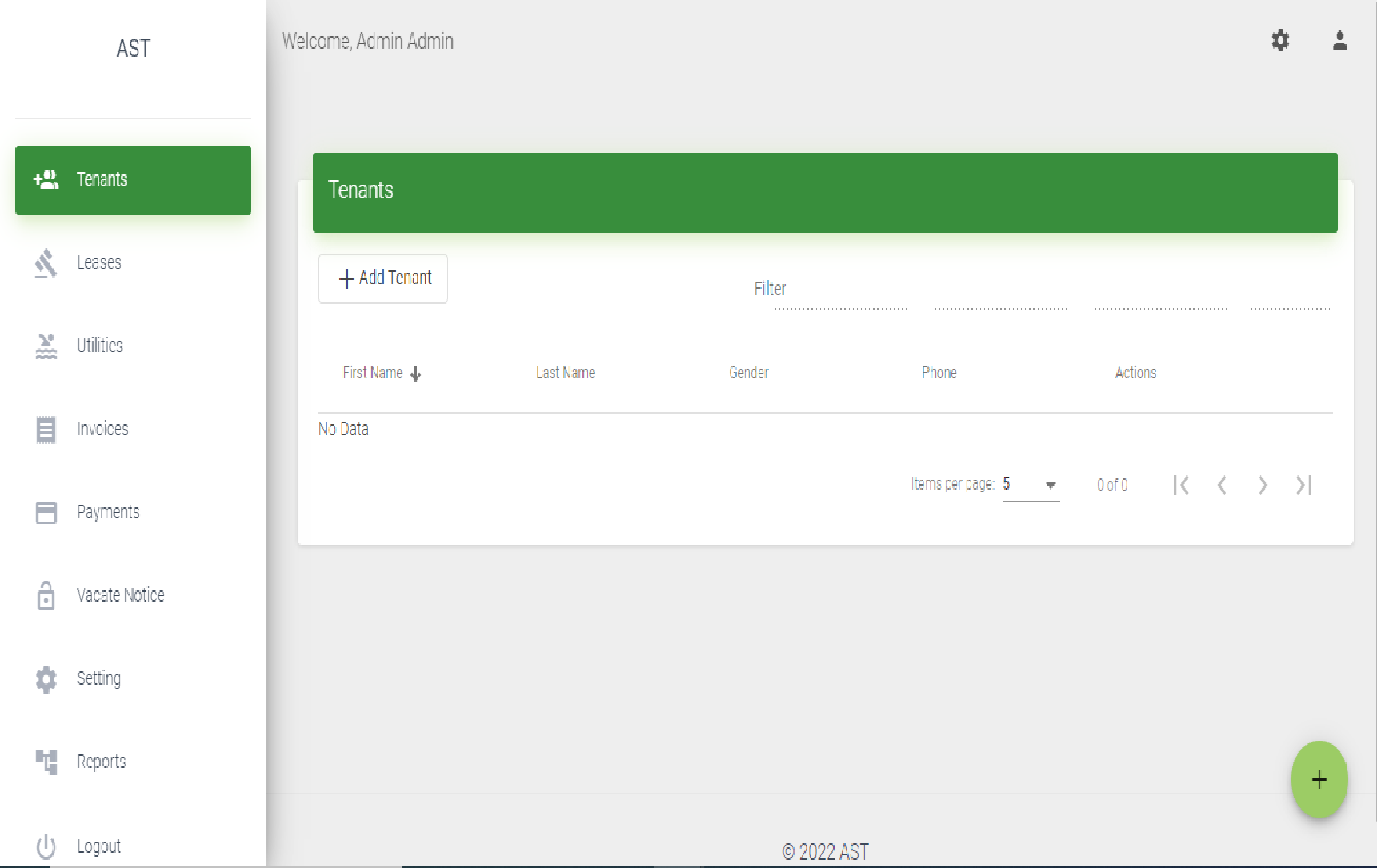Viewport: 1377px width, 868px height.
Task: Open the Vacate Notice page
Action: [x=120, y=595]
